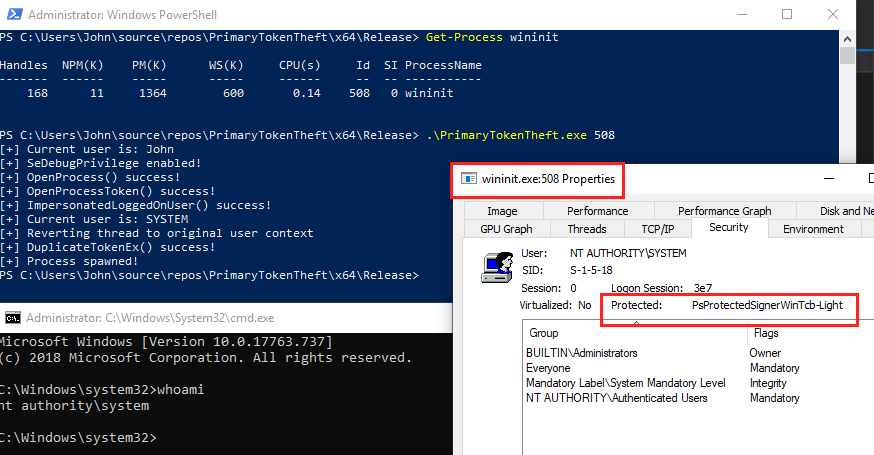The image size is (874, 455).
Task: Click the NT AUTHORITY\SYSTEM user value
Action: [x=628, y=253]
